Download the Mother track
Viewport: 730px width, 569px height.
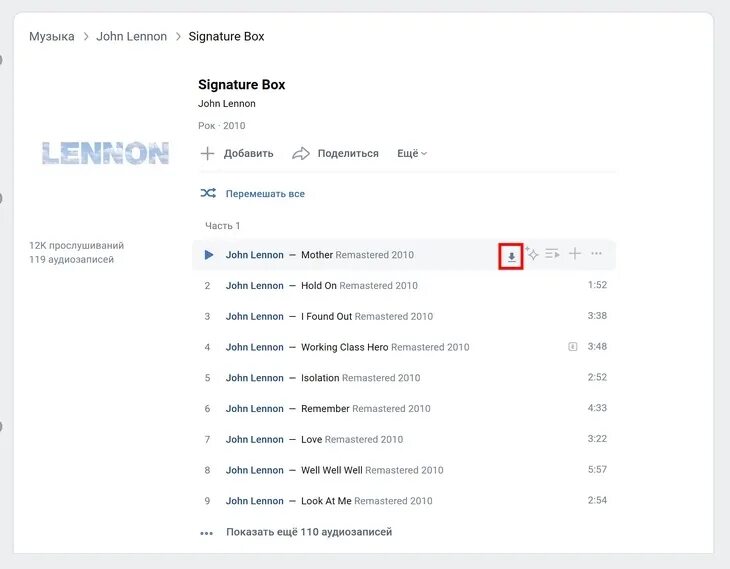coord(511,256)
